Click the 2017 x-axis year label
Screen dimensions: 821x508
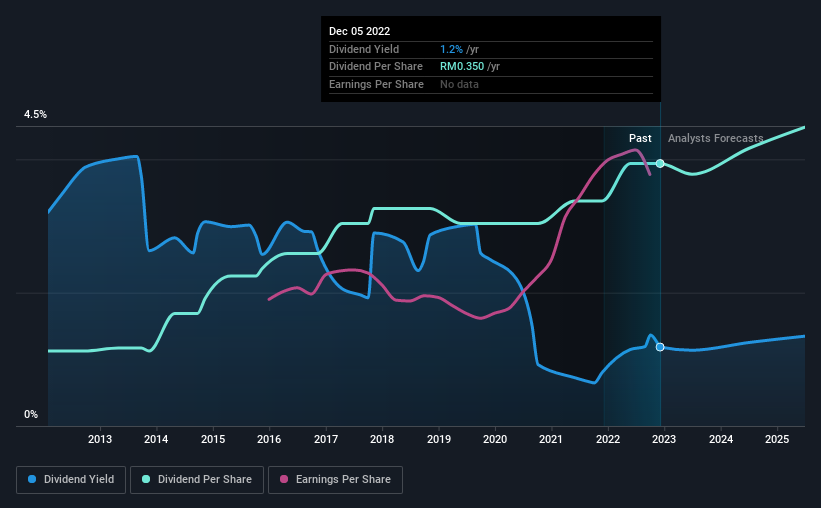coord(326,439)
